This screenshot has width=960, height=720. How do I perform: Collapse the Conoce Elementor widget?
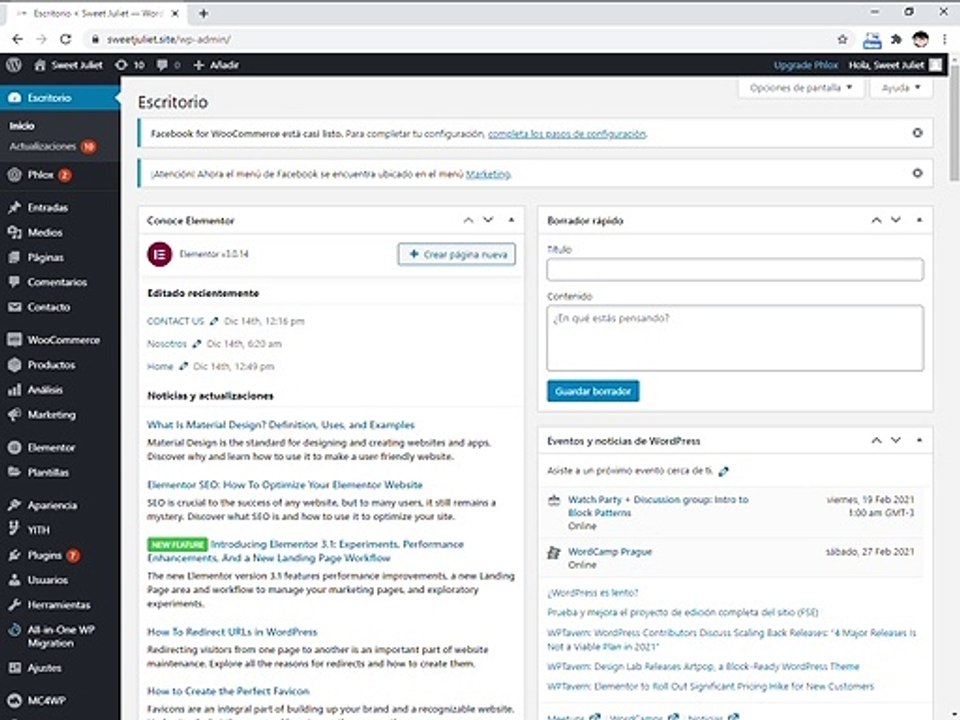pyautogui.click(x=511, y=220)
